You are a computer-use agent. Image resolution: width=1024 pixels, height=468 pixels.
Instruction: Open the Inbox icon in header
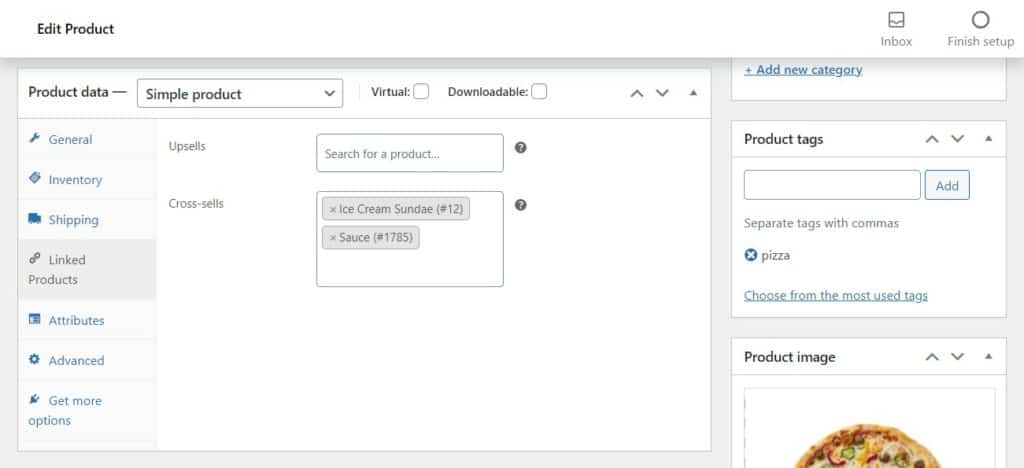[x=896, y=21]
